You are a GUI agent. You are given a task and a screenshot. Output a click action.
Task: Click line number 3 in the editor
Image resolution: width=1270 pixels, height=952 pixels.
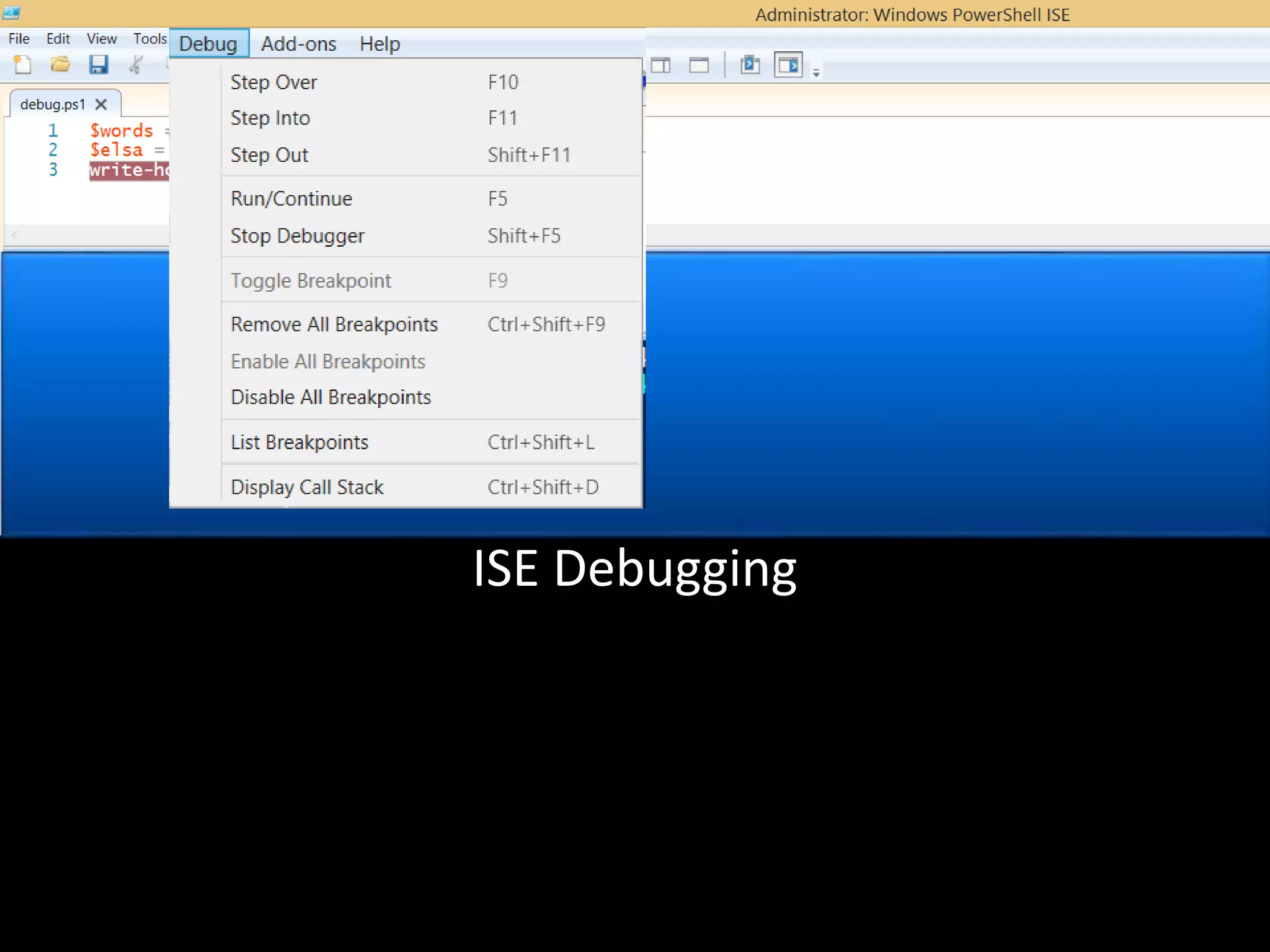pos(53,170)
